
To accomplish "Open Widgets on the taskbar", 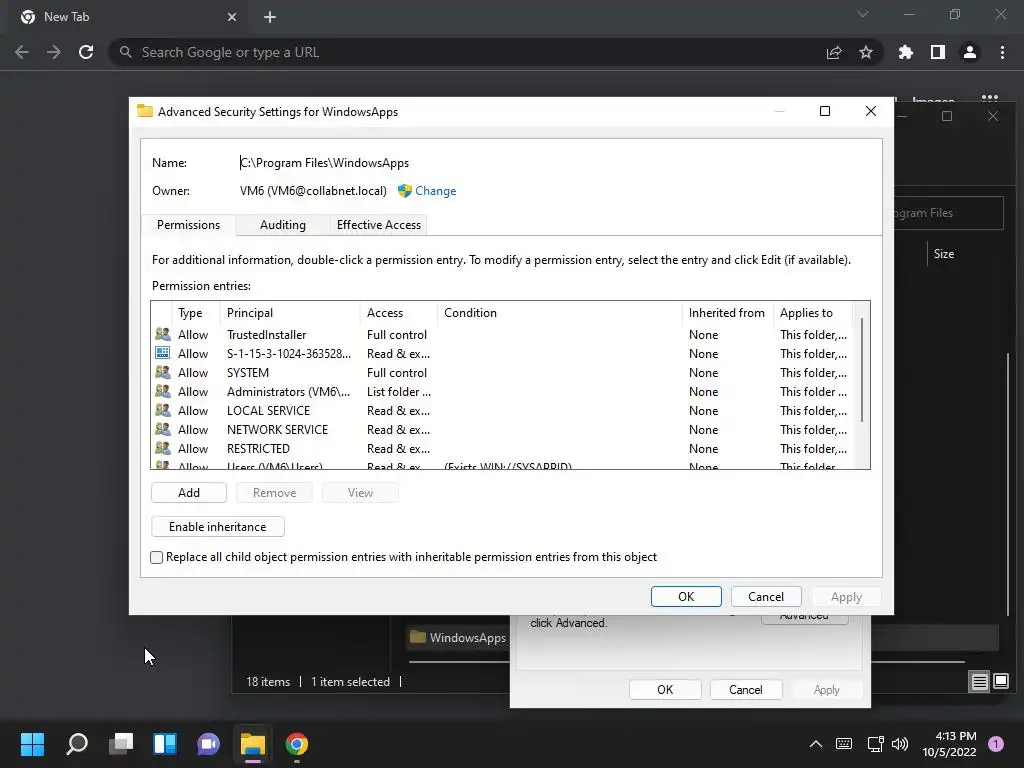I will (x=165, y=744).
